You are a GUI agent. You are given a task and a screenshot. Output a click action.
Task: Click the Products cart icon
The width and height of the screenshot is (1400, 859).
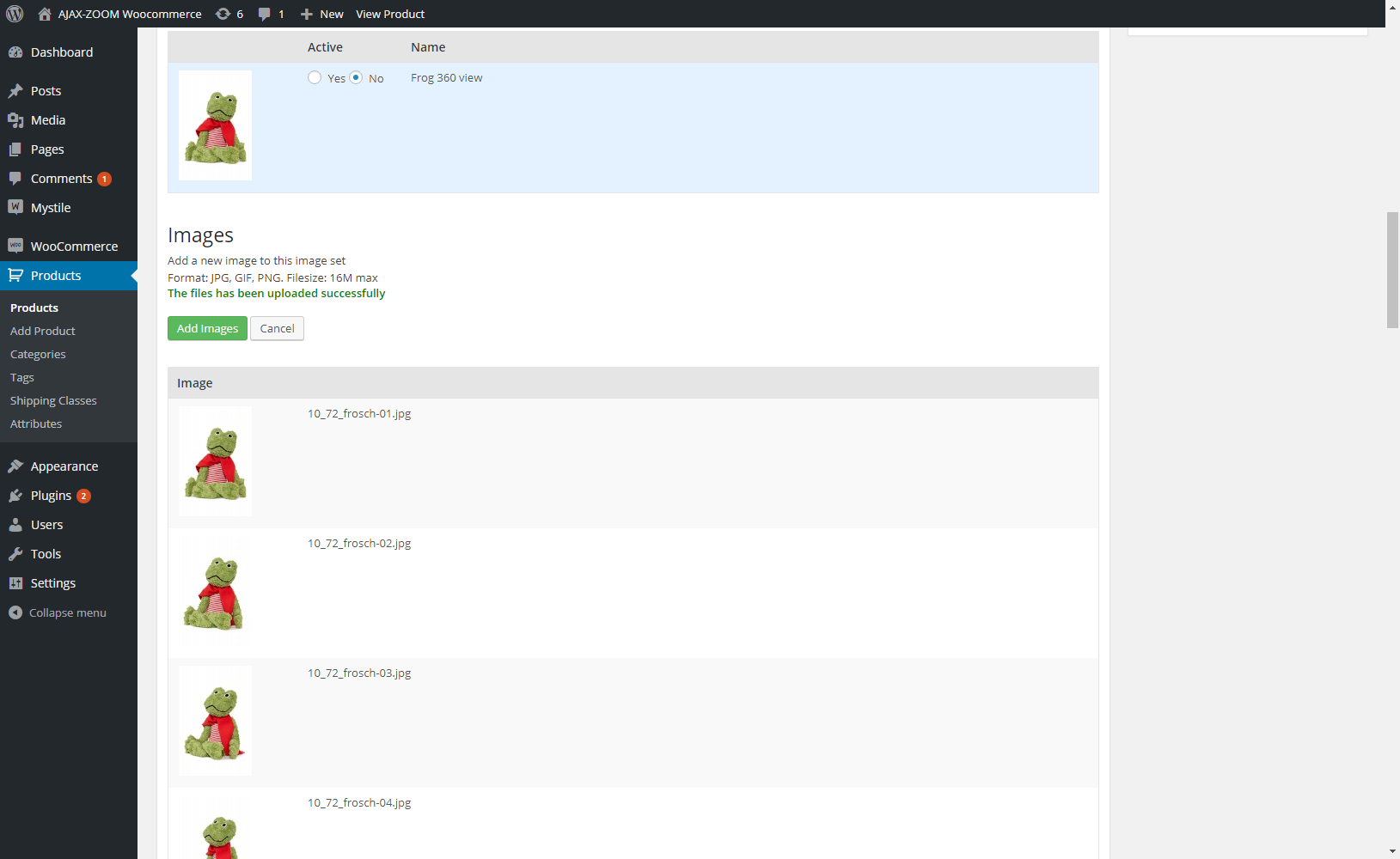coord(15,276)
